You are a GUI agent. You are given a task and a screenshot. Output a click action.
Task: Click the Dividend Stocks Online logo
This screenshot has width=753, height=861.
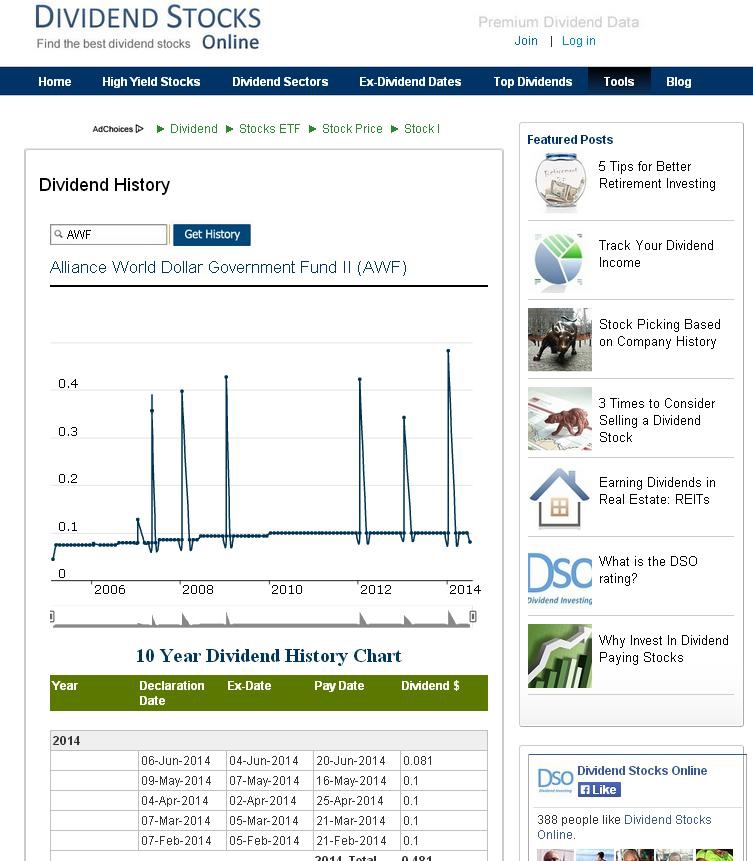coord(148,27)
